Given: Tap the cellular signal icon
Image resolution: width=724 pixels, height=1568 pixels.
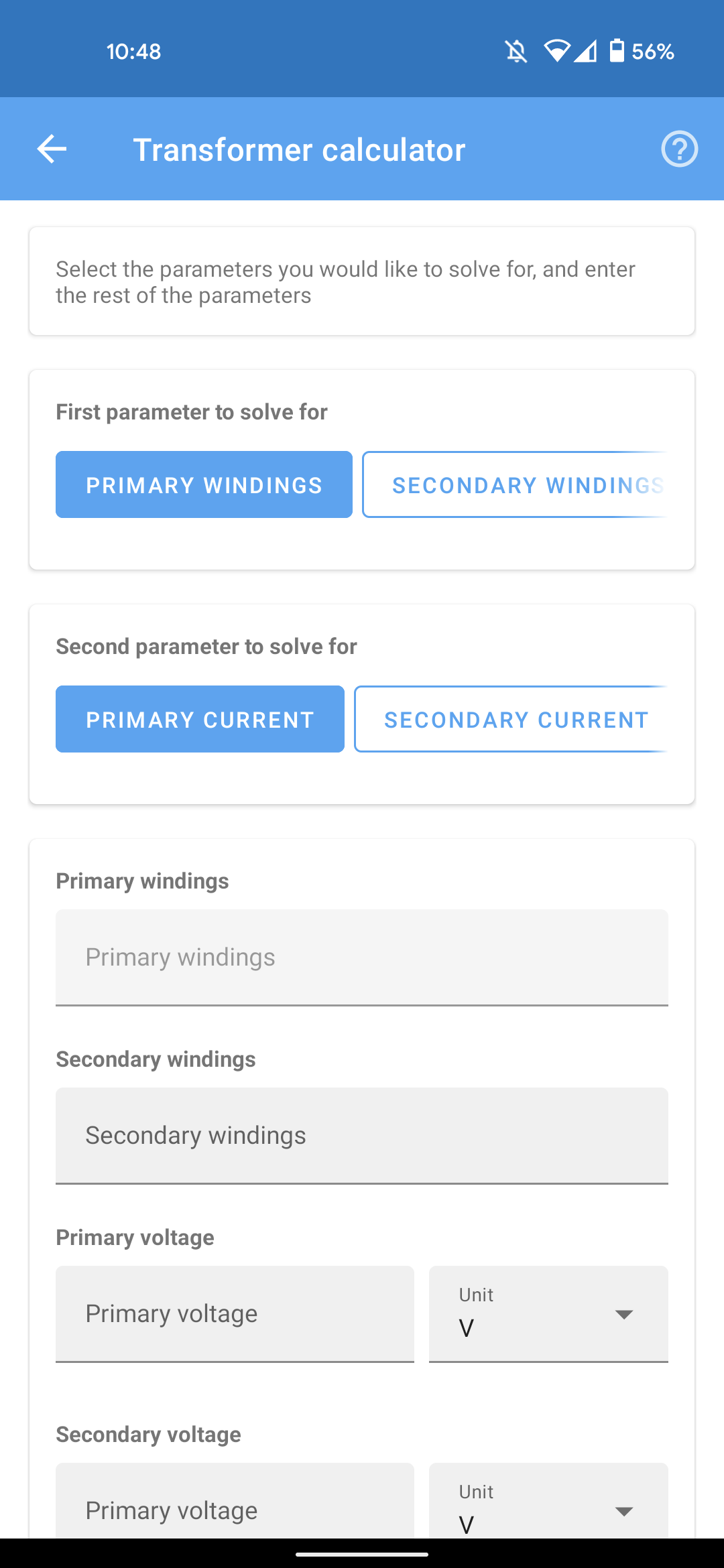Looking at the screenshot, I should click(x=585, y=51).
